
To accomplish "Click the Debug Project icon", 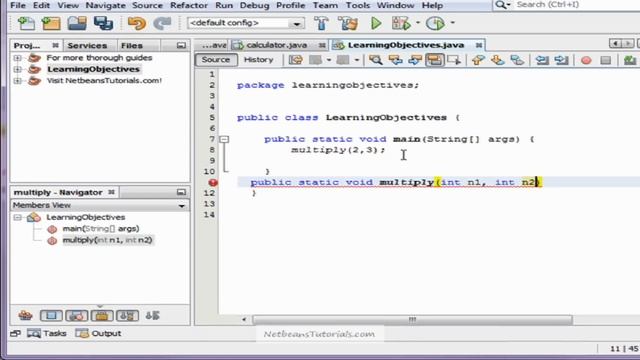I will point(401,23).
